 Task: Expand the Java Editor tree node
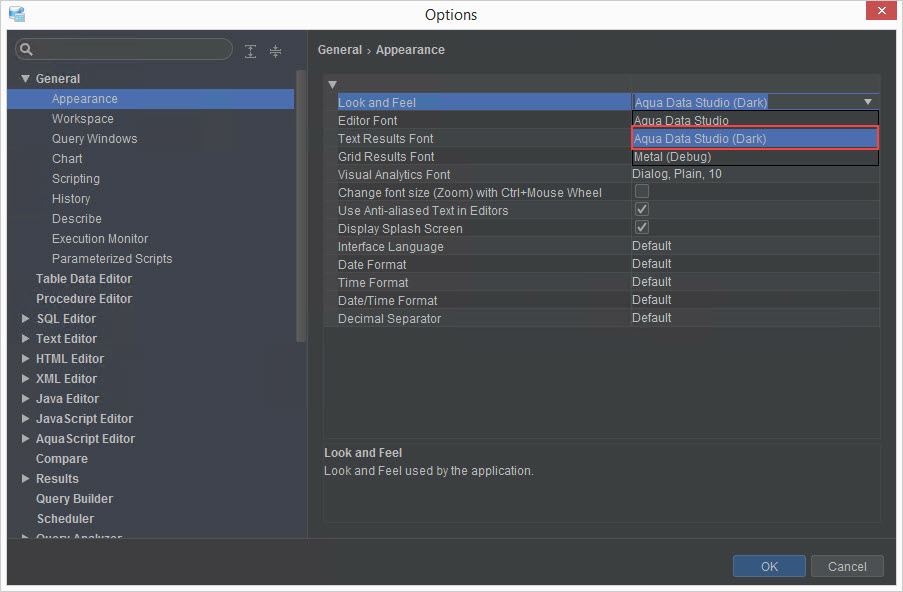[26, 399]
